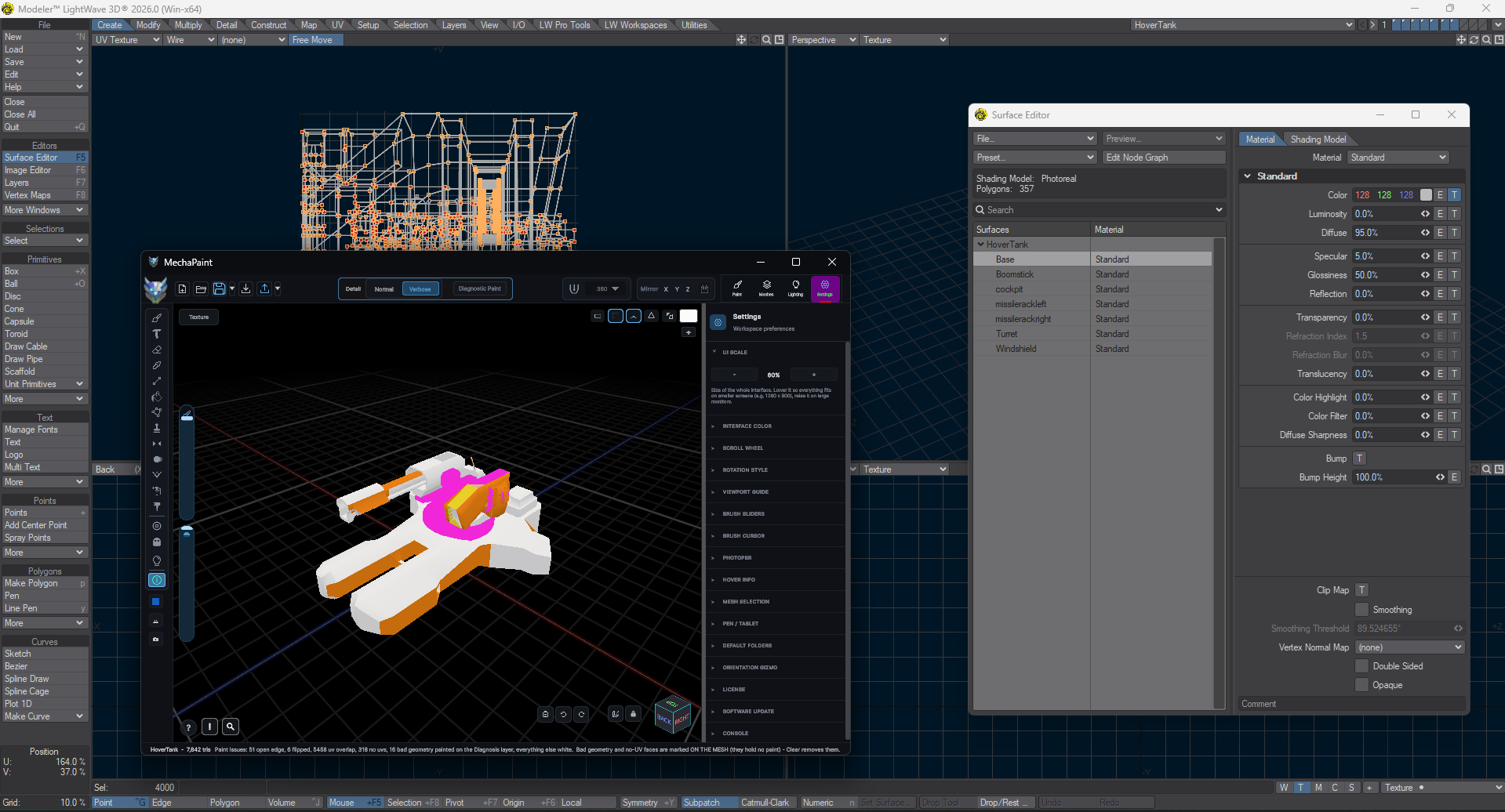The width and height of the screenshot is (1505, 812).
Task: Select the eraser tool in MechaPaint
Action: pos(157,350)
